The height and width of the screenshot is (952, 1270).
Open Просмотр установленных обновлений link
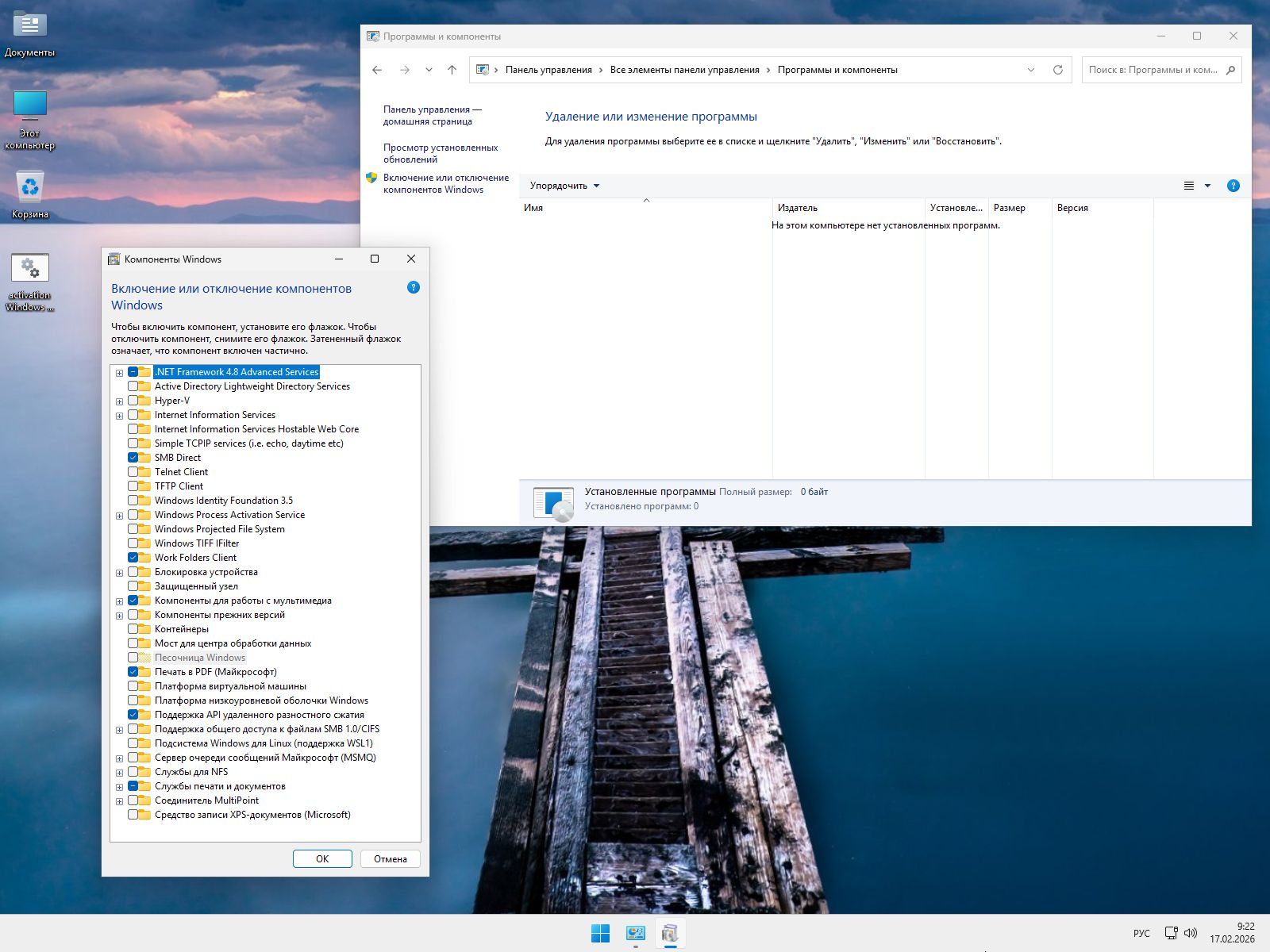tap(441, 153)
